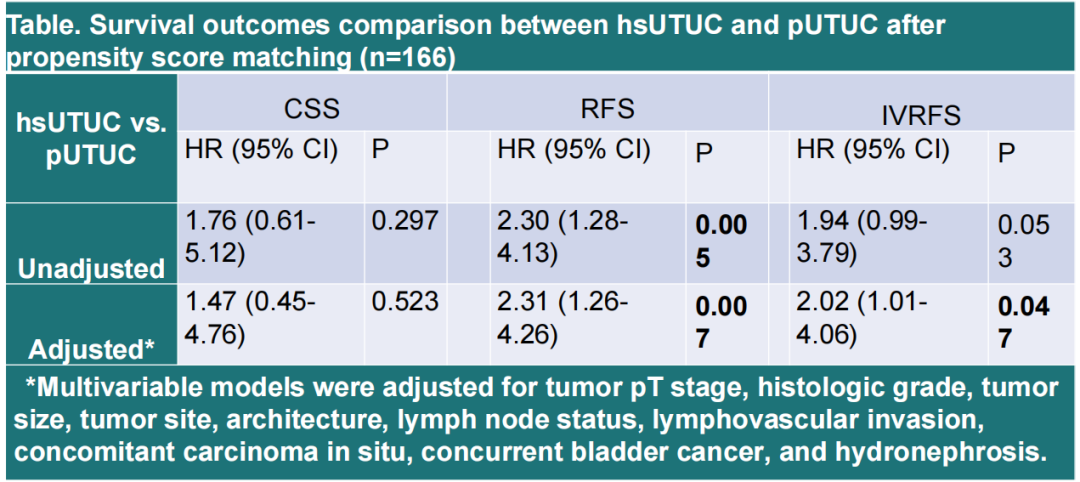Click the bold adjusted RFS P value 0.007
Image resolution: width=1080 pixels, height=482 pixels.
pos(719,321)
